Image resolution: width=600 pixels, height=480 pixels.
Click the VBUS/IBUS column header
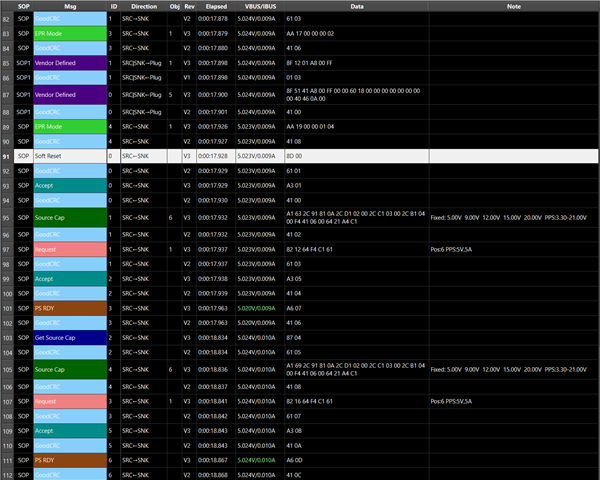tap(260, 6)
